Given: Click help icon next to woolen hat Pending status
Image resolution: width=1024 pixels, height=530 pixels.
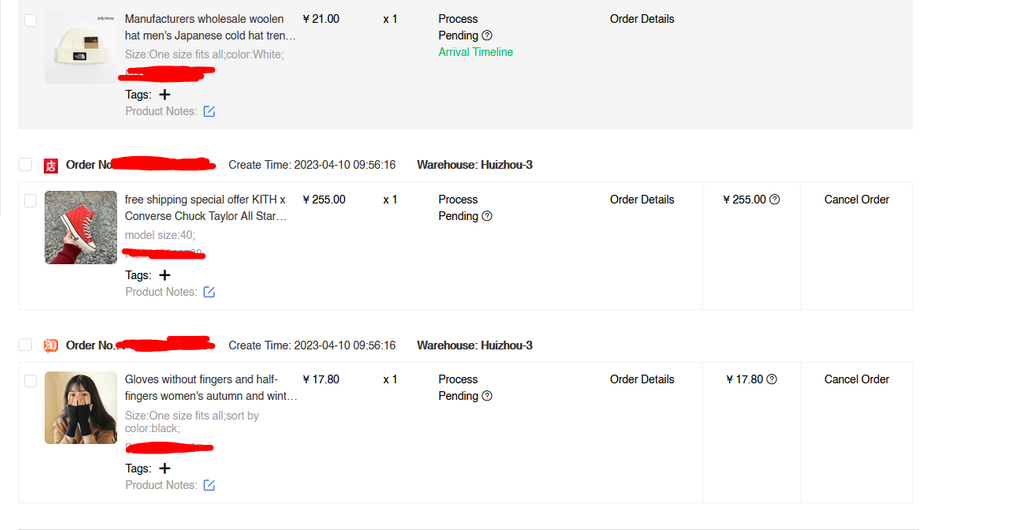Looking at the screenshot, I should 487,35.
